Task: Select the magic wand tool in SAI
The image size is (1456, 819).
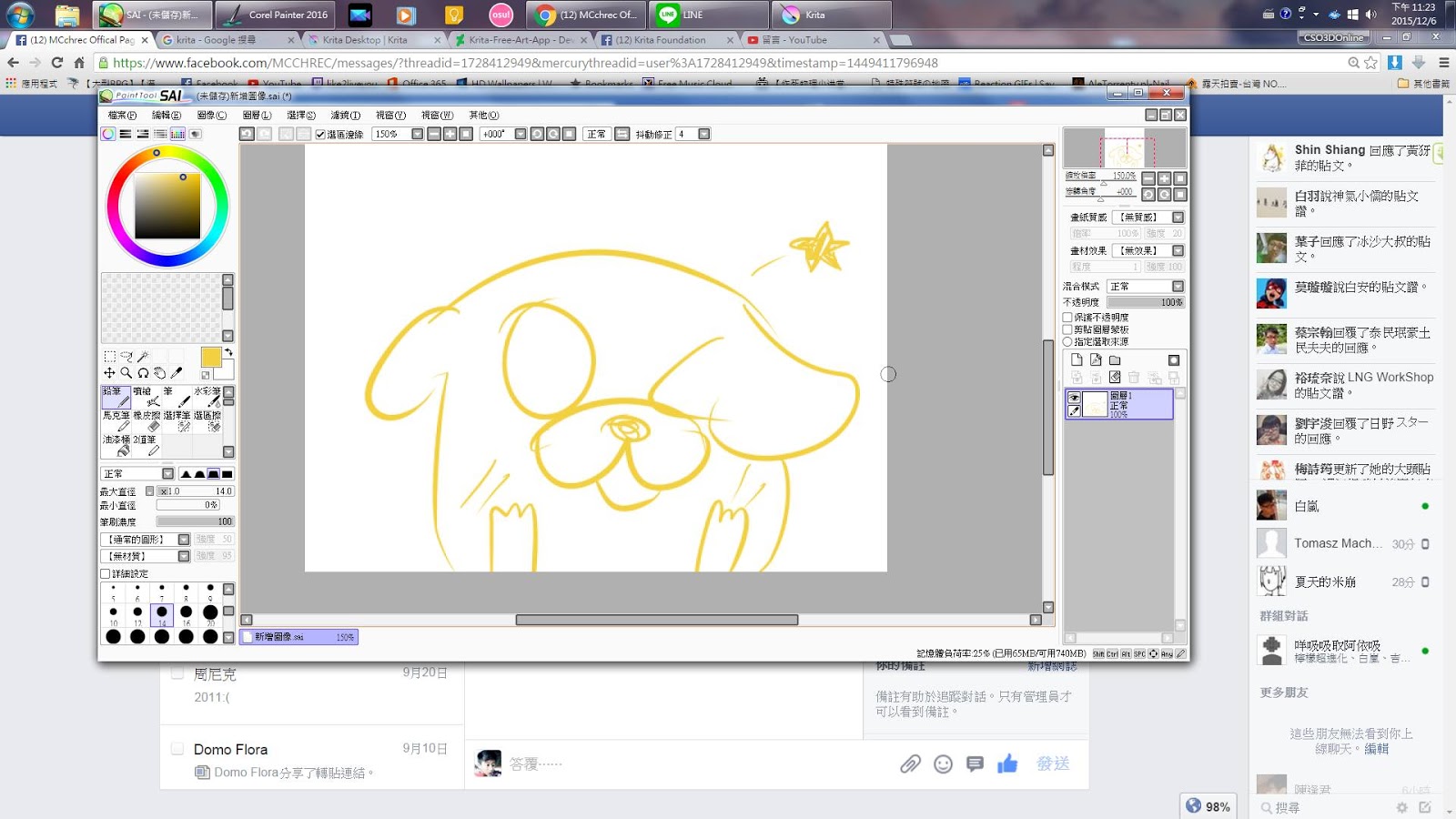Action: point(144,357)
